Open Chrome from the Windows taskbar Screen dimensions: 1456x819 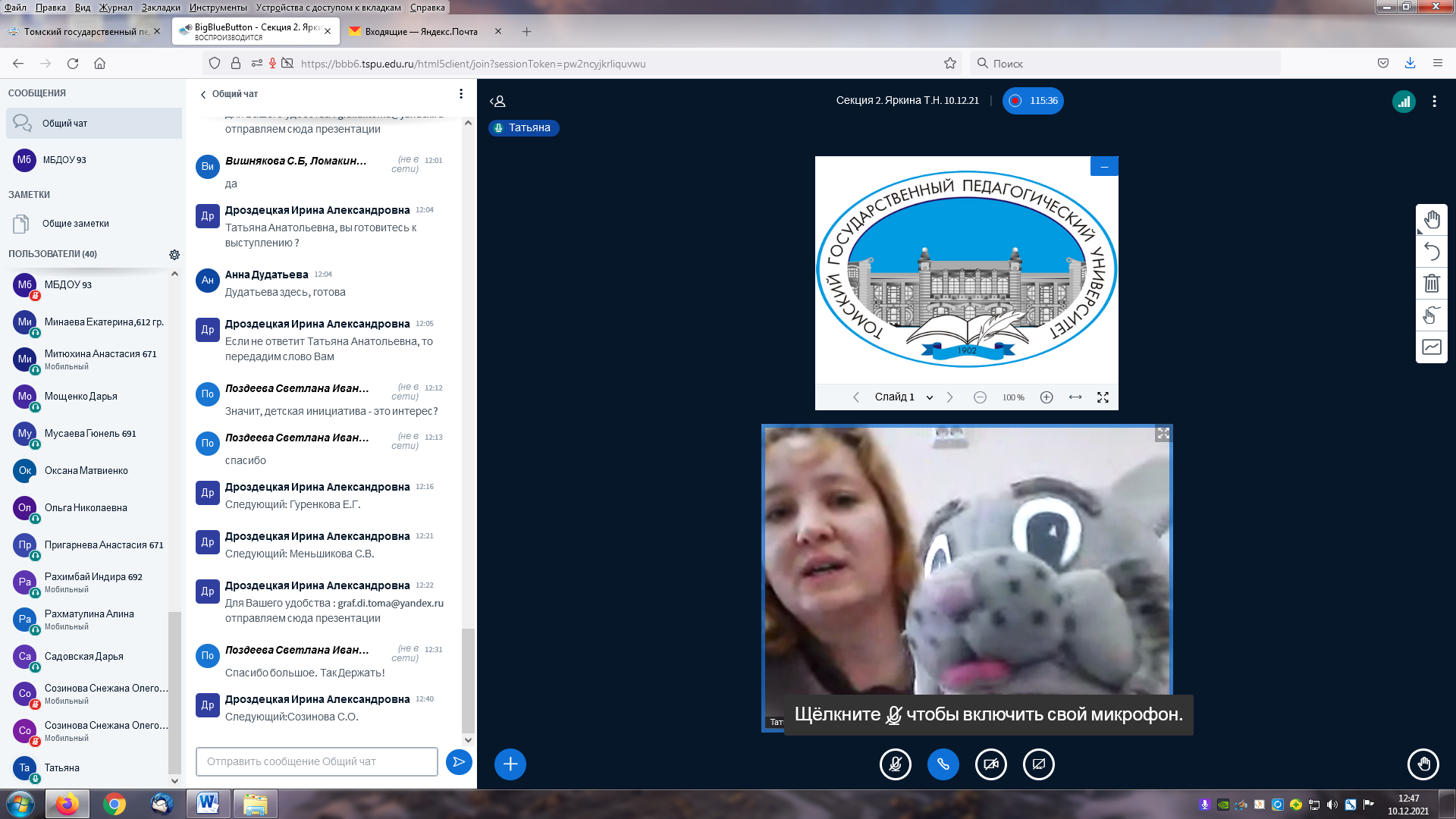point(115,804)
